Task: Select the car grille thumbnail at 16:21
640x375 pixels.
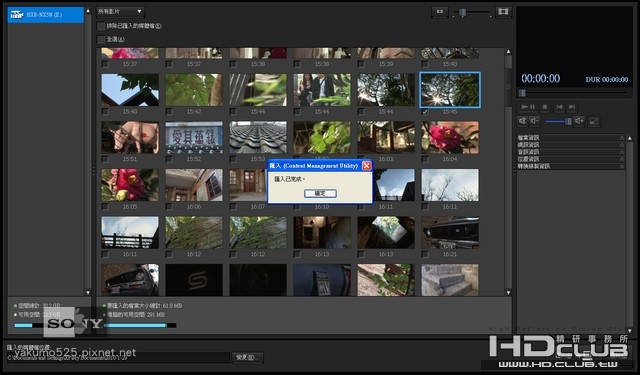Action: click(x=450, y=233)
